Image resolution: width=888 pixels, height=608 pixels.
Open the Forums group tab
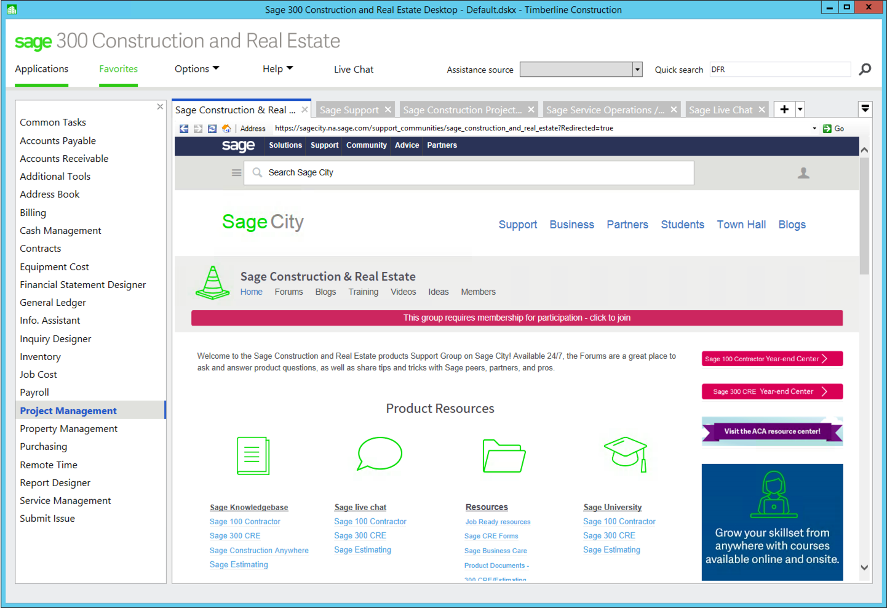[x=289, y=292]
